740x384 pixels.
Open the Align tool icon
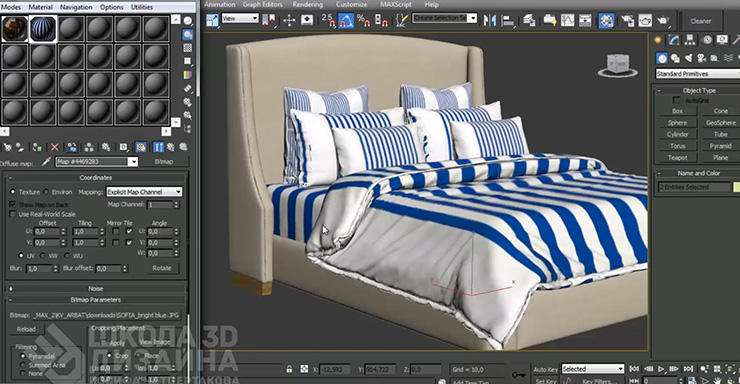pyautogui.click(x=508, y=20)
